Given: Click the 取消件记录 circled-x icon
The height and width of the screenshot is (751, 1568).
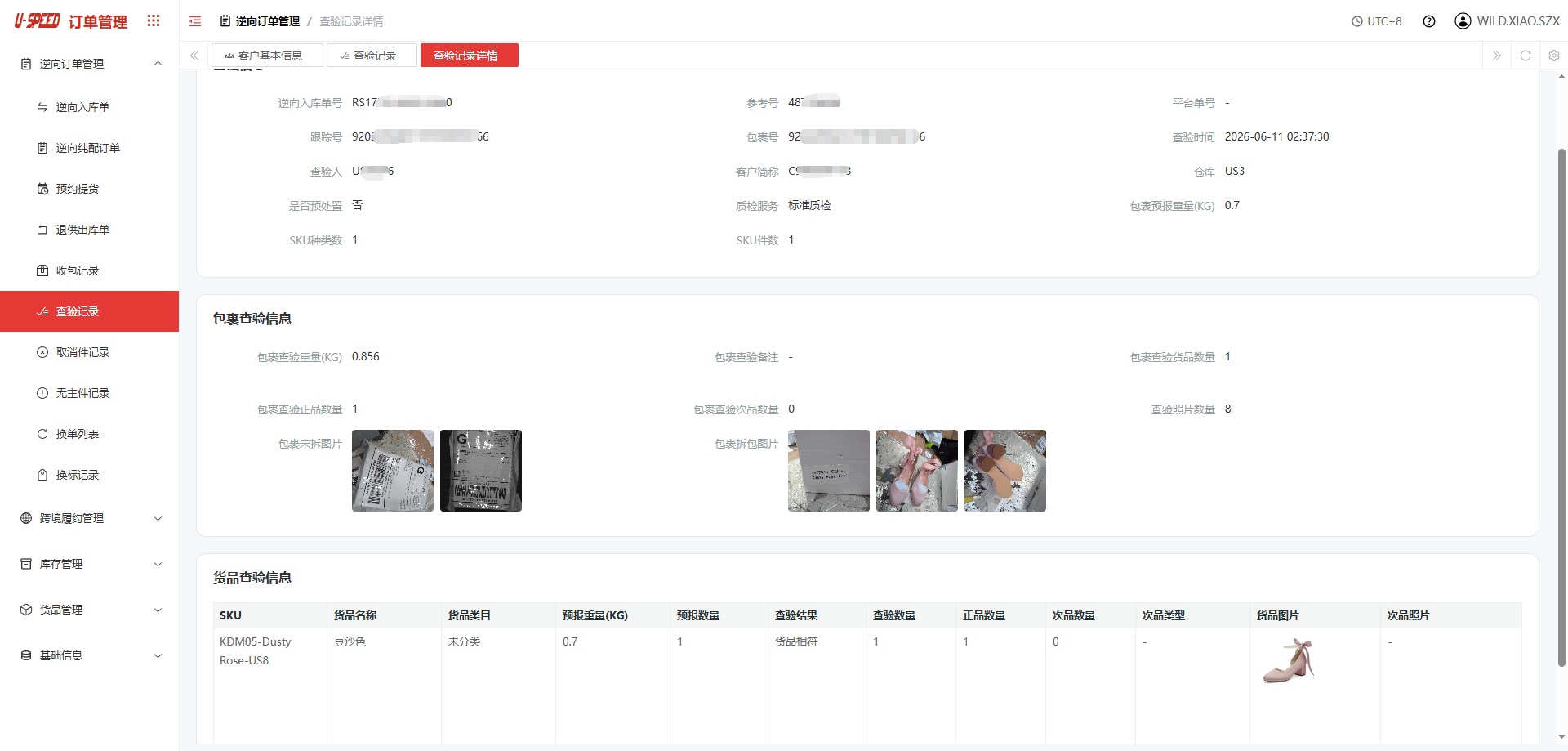Looking at the screenshot, I should pos(42,352).
